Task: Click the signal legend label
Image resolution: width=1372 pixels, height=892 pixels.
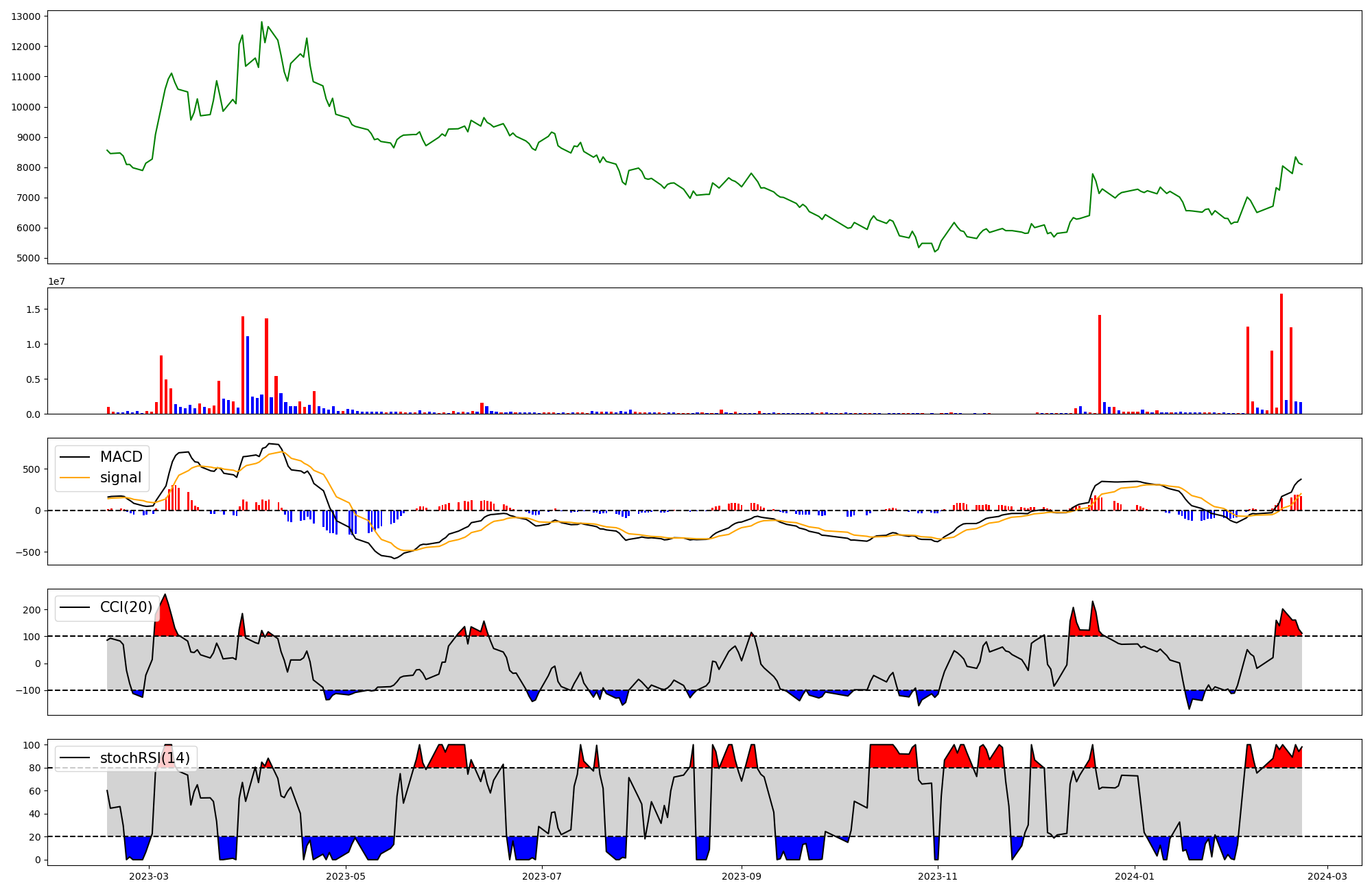Action: point(121,478)
